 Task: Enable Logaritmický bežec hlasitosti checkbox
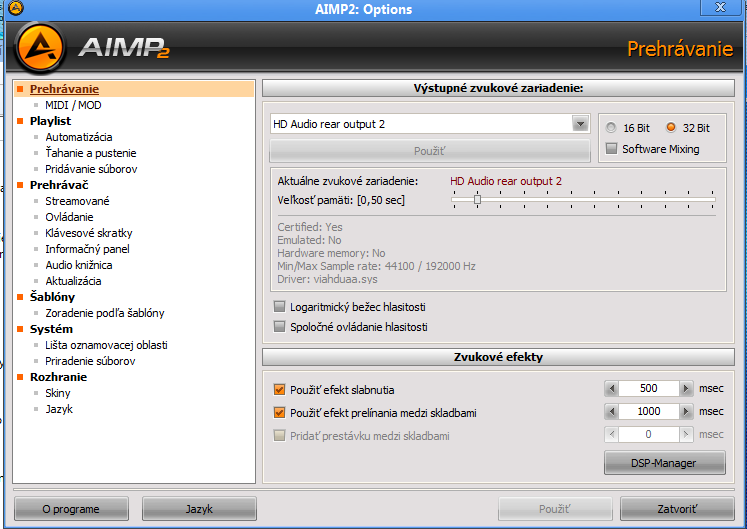click(280, 307)
